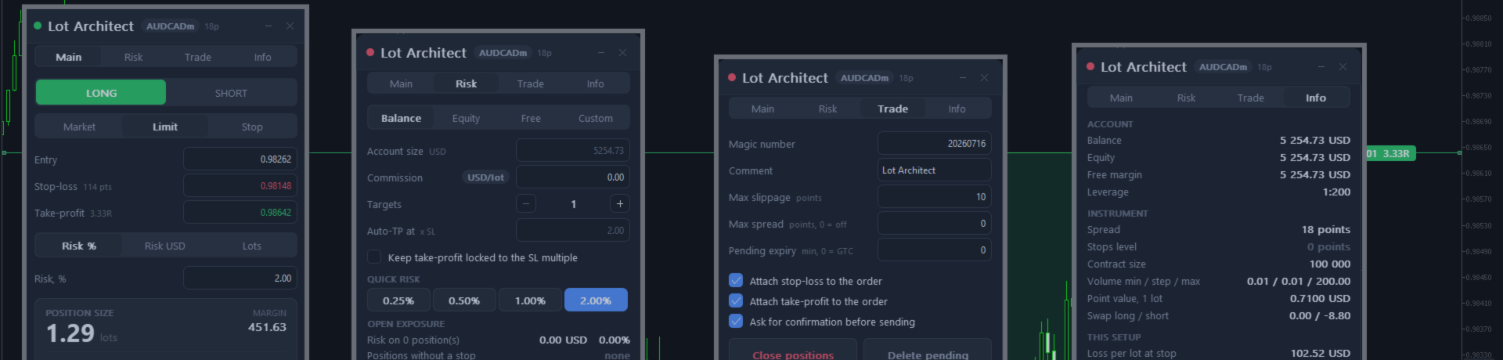Viewport: 1503px width, 360px height.
Task: Minimize the Lot Architect panel showing Main tab
Action: tap(268, 26)
